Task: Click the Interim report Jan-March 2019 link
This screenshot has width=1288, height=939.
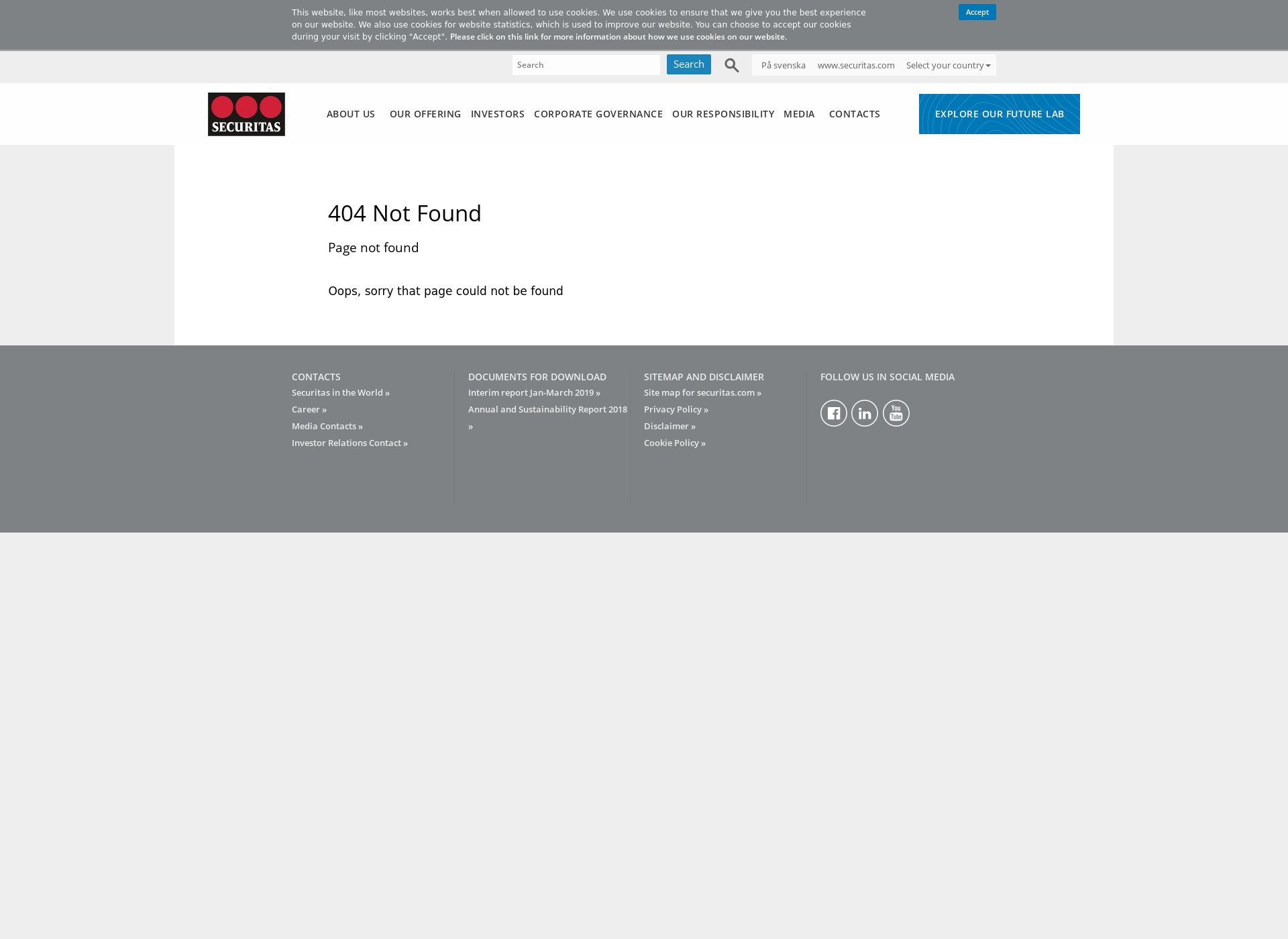Action: coord(534,392)
